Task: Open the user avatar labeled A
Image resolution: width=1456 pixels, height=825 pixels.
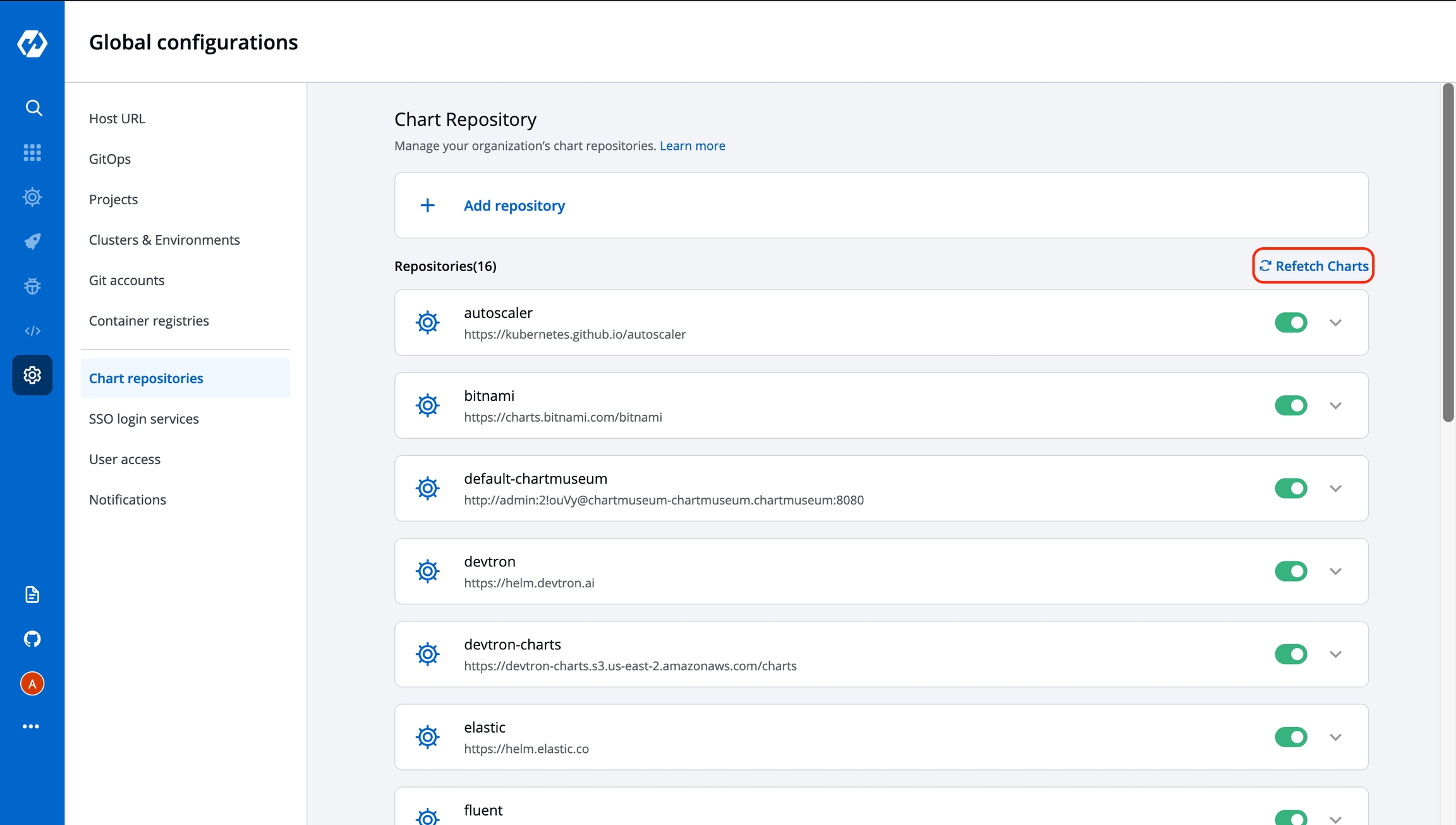Action: coord(32,683)
